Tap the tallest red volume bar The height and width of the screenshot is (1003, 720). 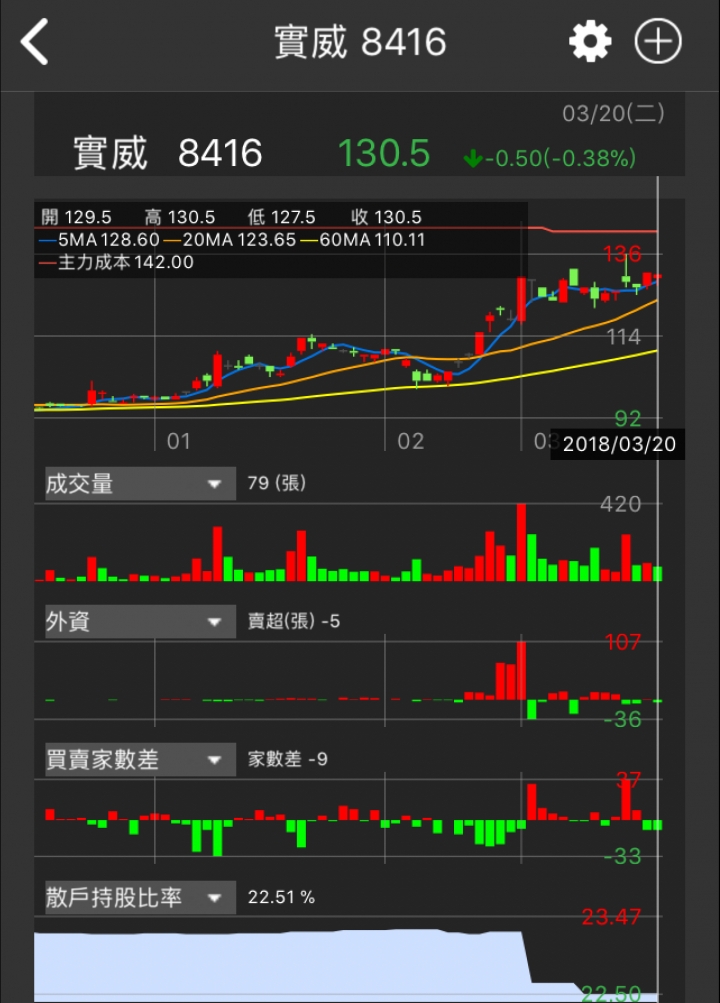click(521, 542)
